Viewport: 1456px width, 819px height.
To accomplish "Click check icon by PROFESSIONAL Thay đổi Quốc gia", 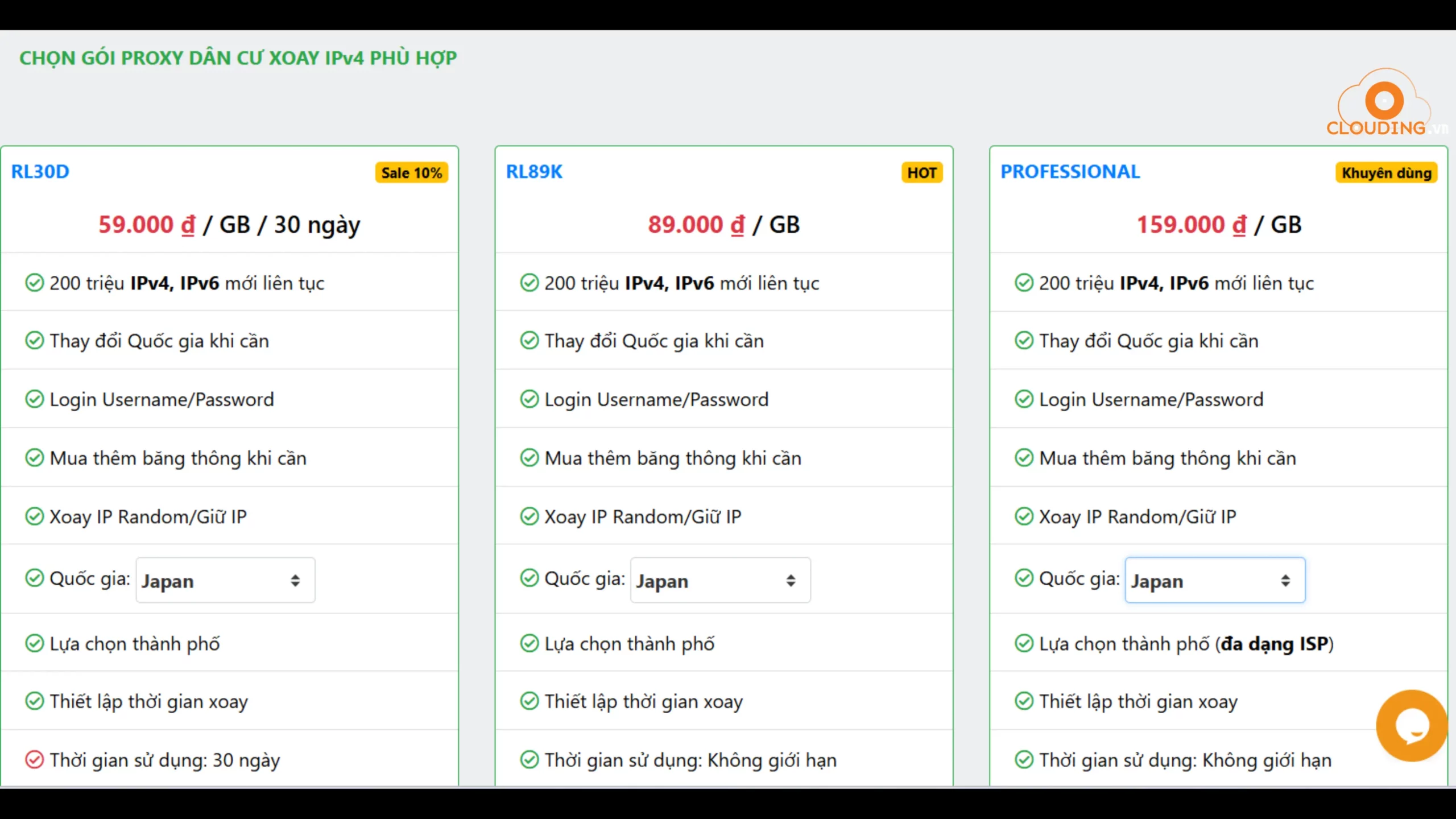I will [1024, 341].
